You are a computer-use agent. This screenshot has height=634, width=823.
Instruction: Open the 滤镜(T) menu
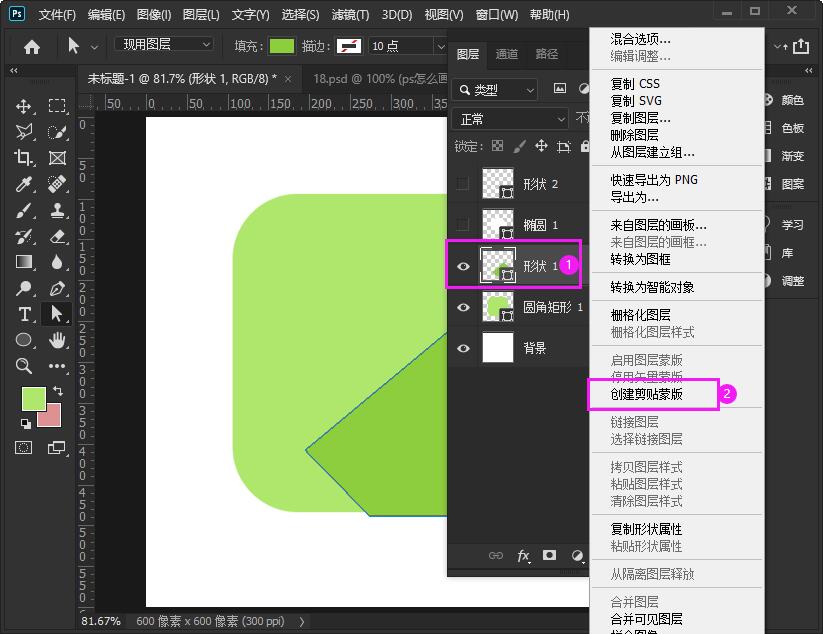350,15
